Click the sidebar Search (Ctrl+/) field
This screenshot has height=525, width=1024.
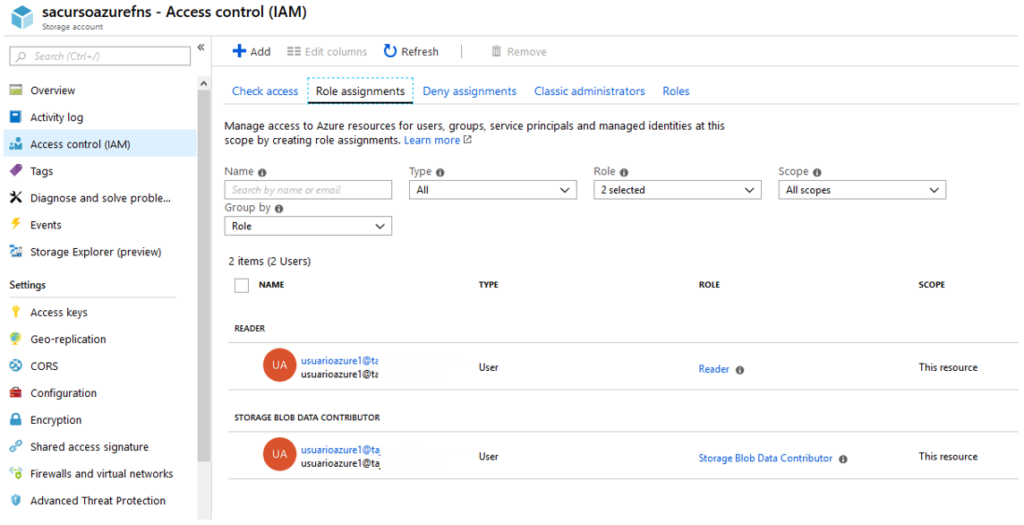point(100,56)
